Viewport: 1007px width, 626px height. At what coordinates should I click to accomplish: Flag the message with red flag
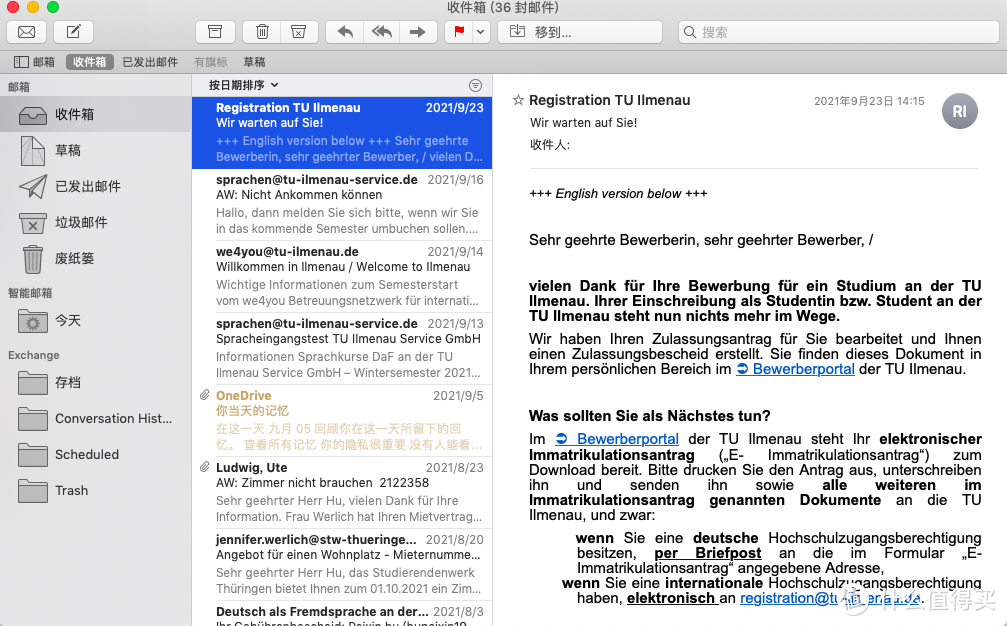459,31
